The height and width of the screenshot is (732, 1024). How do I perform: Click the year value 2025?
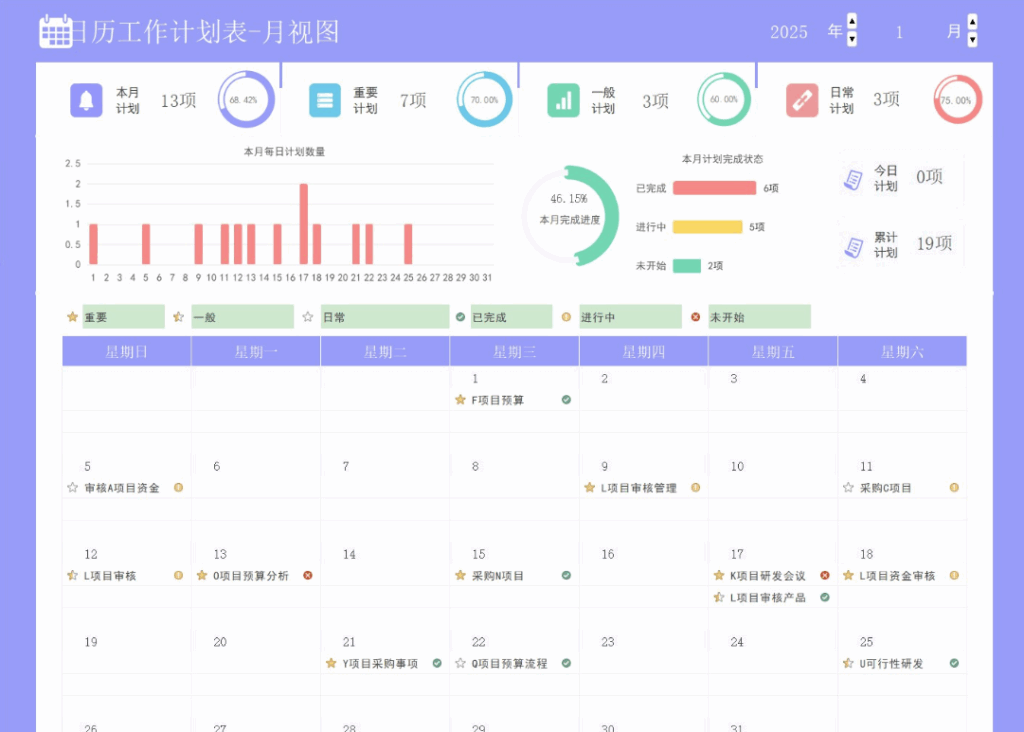(789, 32)
